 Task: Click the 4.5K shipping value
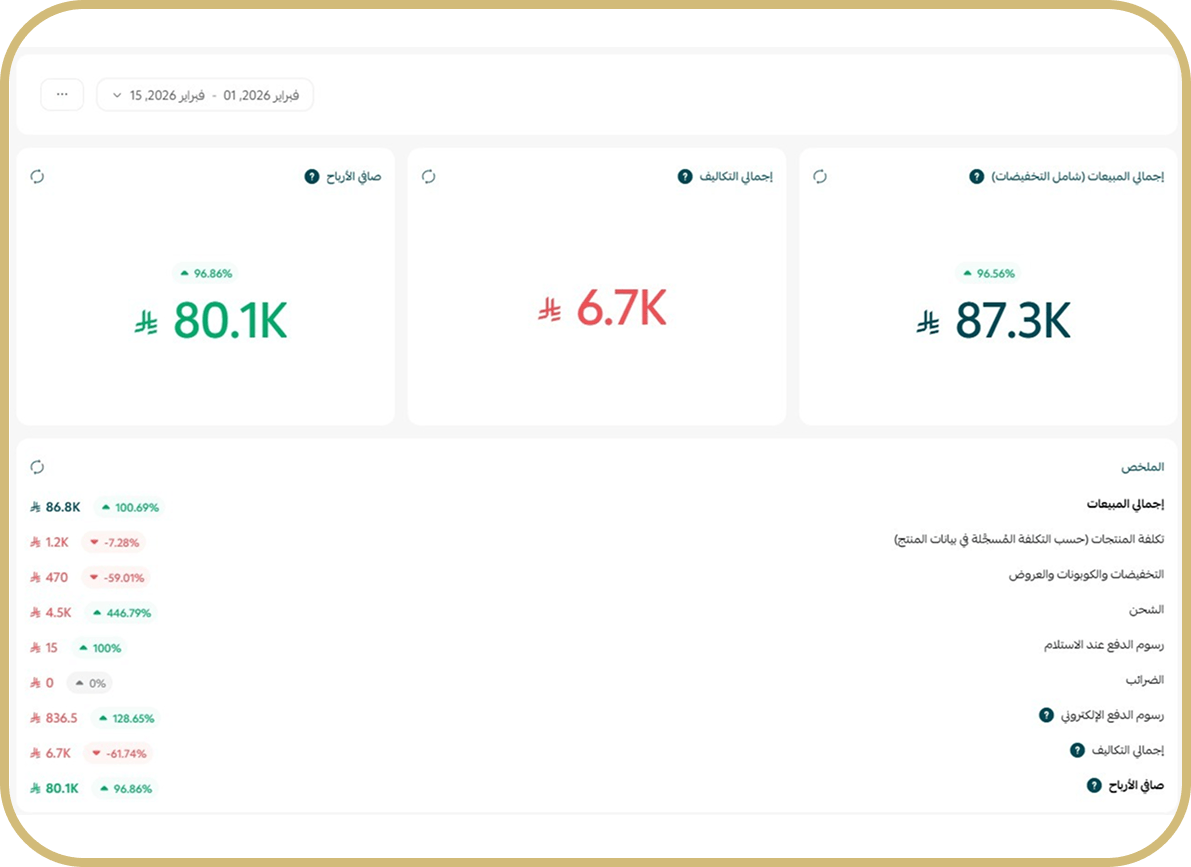coord(58,612)
